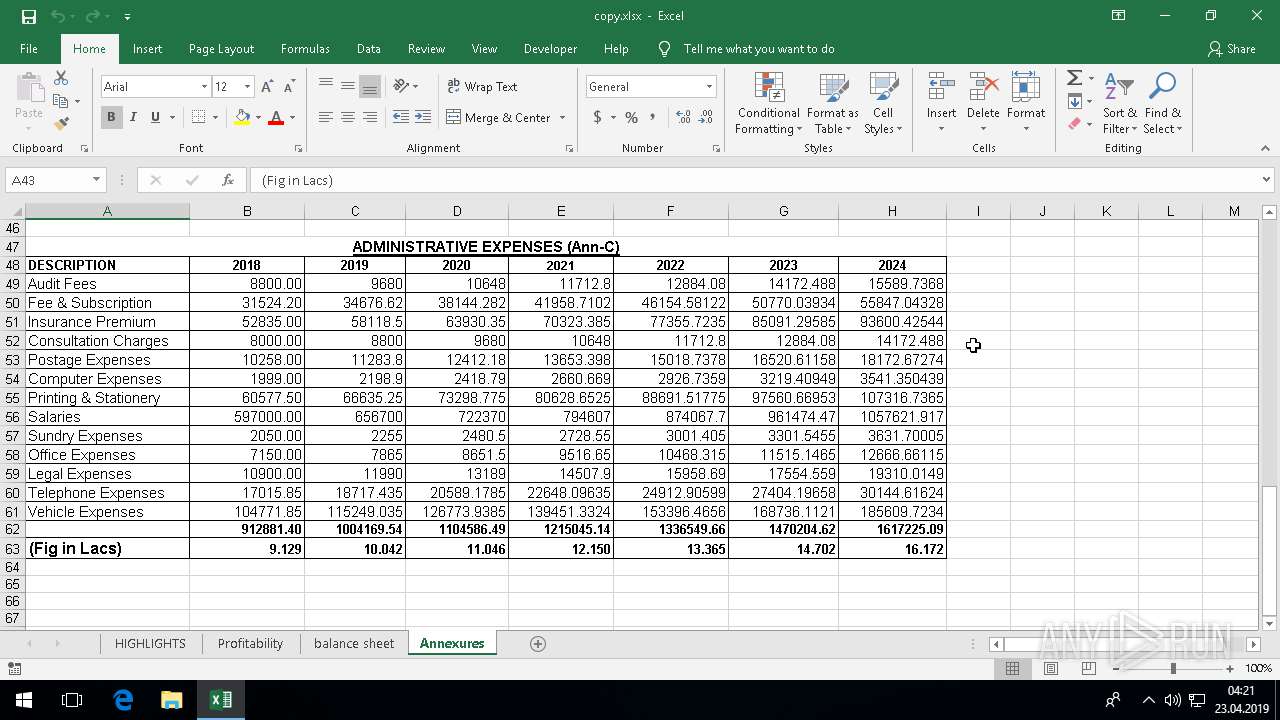Open Conditional Formatting menu

point(768,102)
